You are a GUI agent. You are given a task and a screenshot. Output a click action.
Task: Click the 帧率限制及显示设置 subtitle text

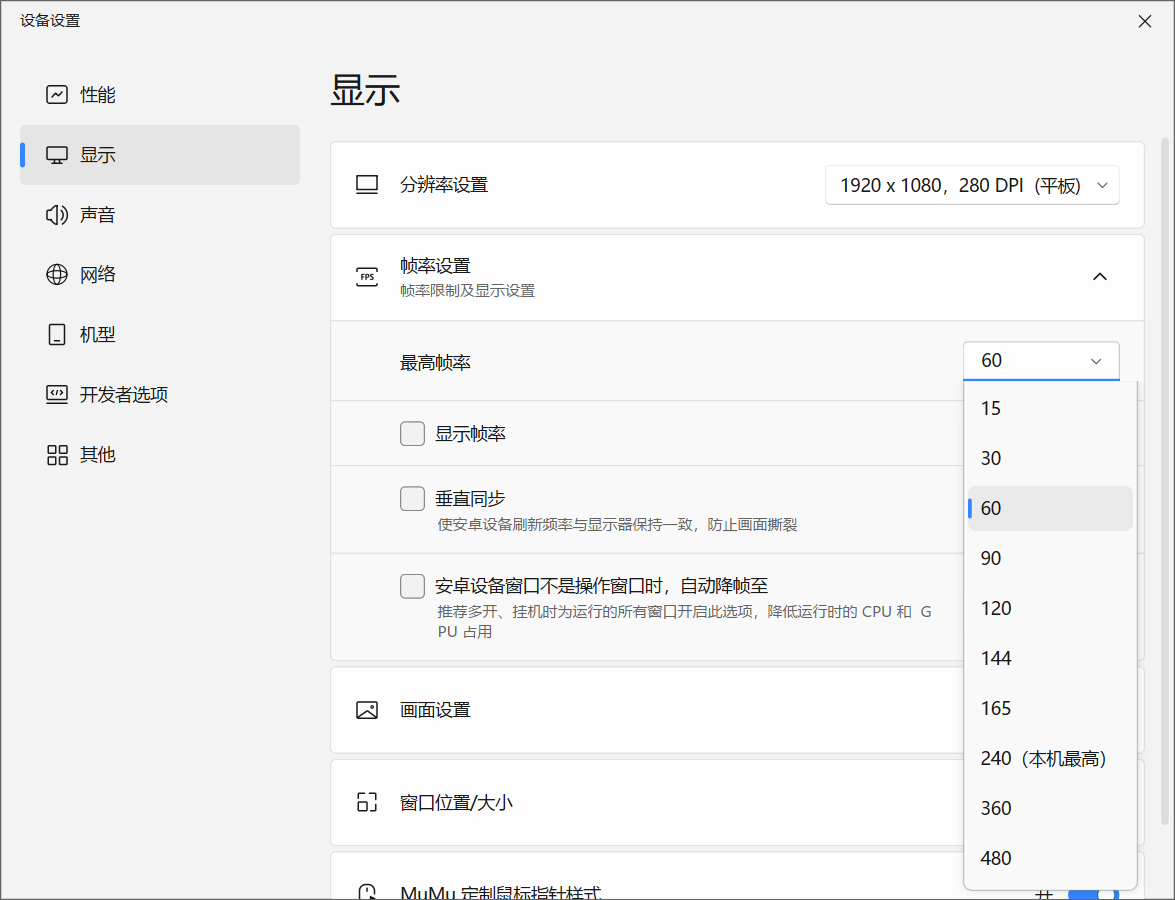[468, 291]
